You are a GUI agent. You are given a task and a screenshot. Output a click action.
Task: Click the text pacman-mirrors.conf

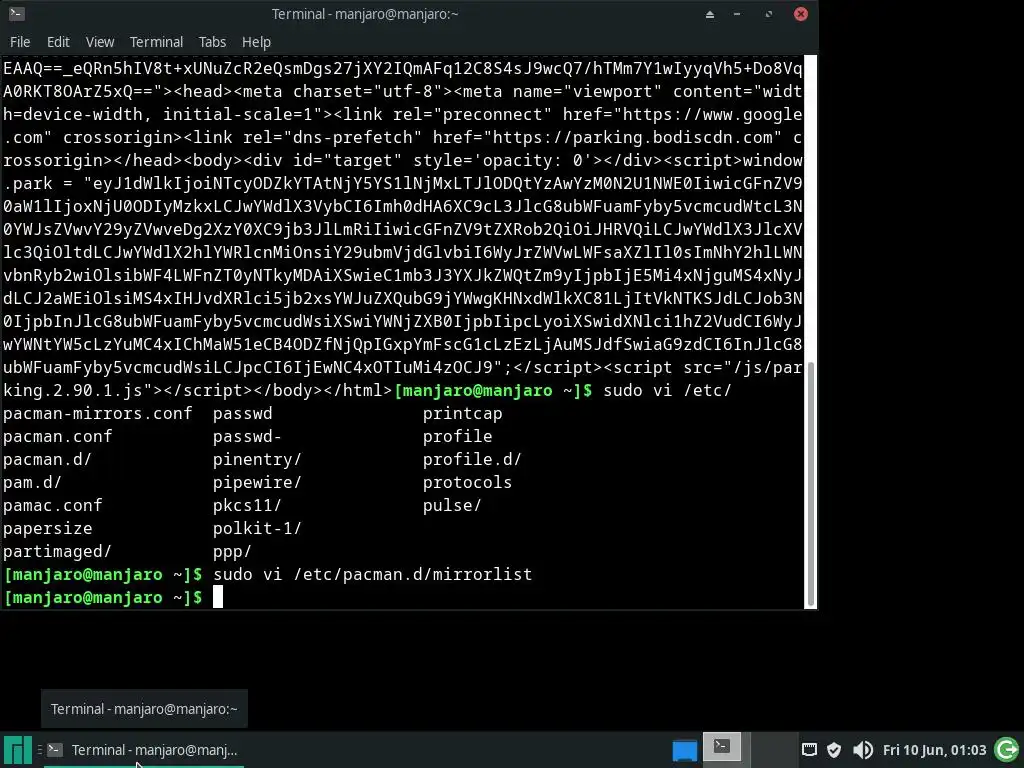click(x=97, y=413)
